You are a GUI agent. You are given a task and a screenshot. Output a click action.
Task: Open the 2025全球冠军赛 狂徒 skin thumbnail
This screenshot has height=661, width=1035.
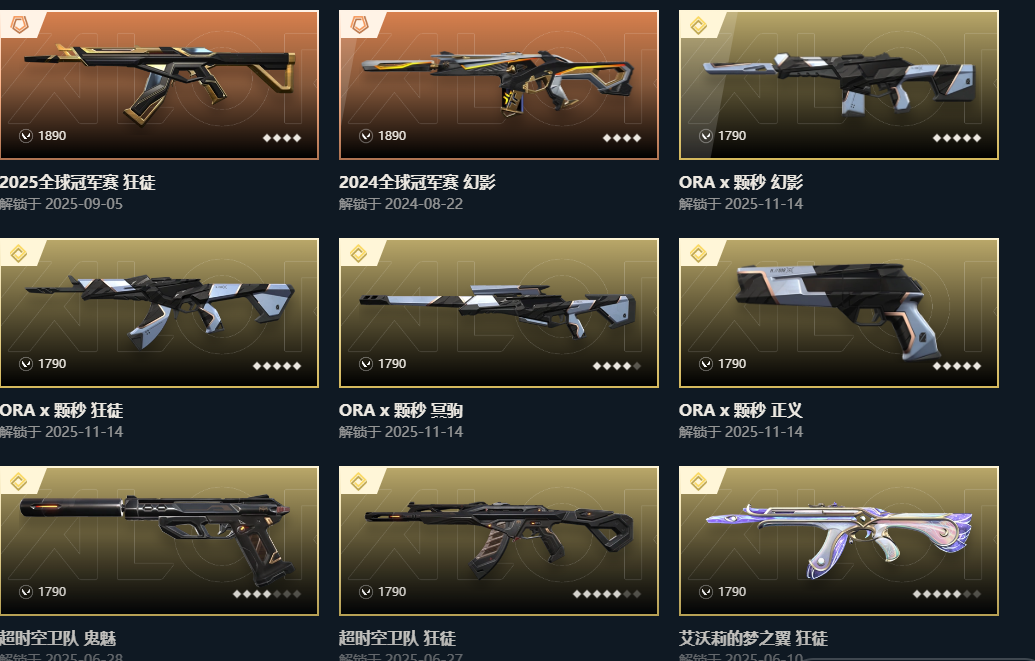click(159, 85)
